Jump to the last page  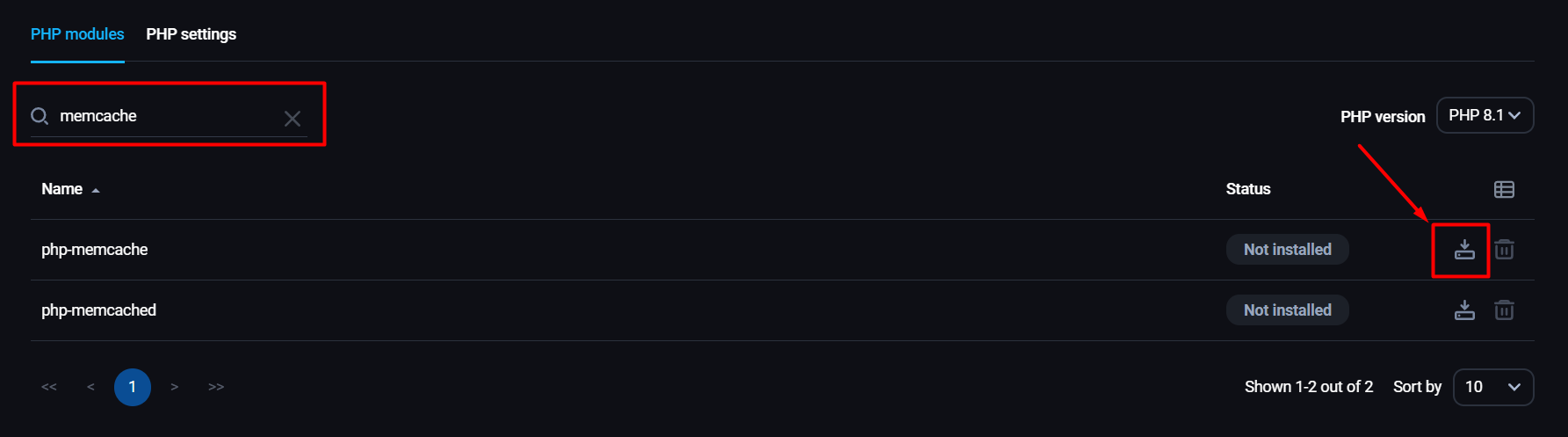[216, 387]
